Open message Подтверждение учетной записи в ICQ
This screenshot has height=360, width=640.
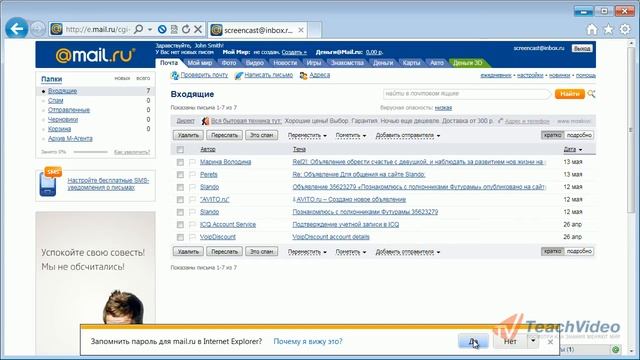point(346,224)
